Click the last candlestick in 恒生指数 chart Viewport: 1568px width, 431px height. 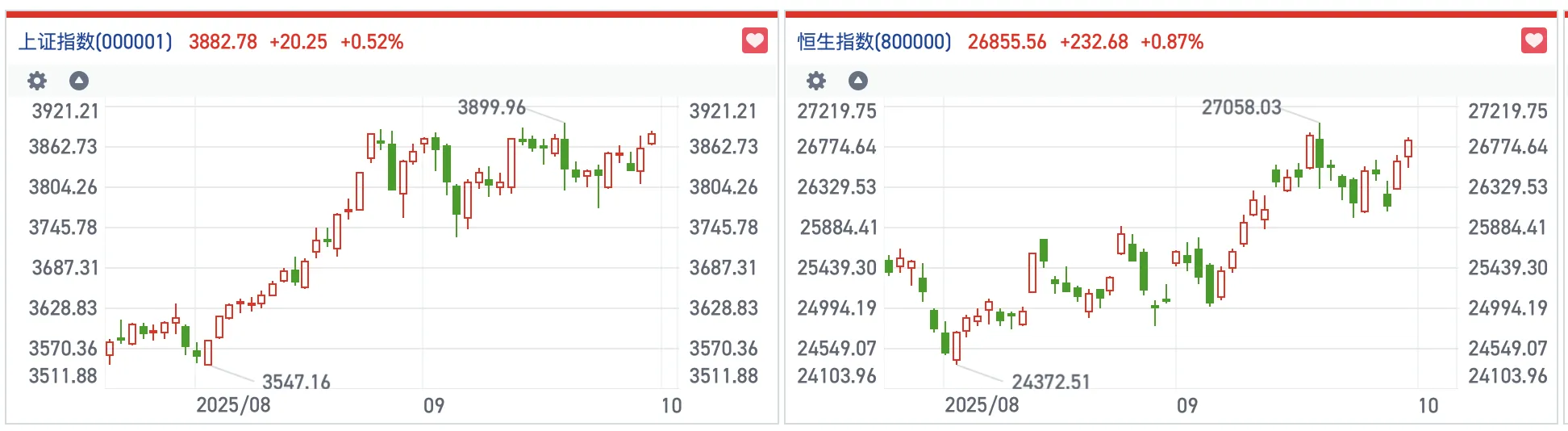click(x=1408, y=149)
